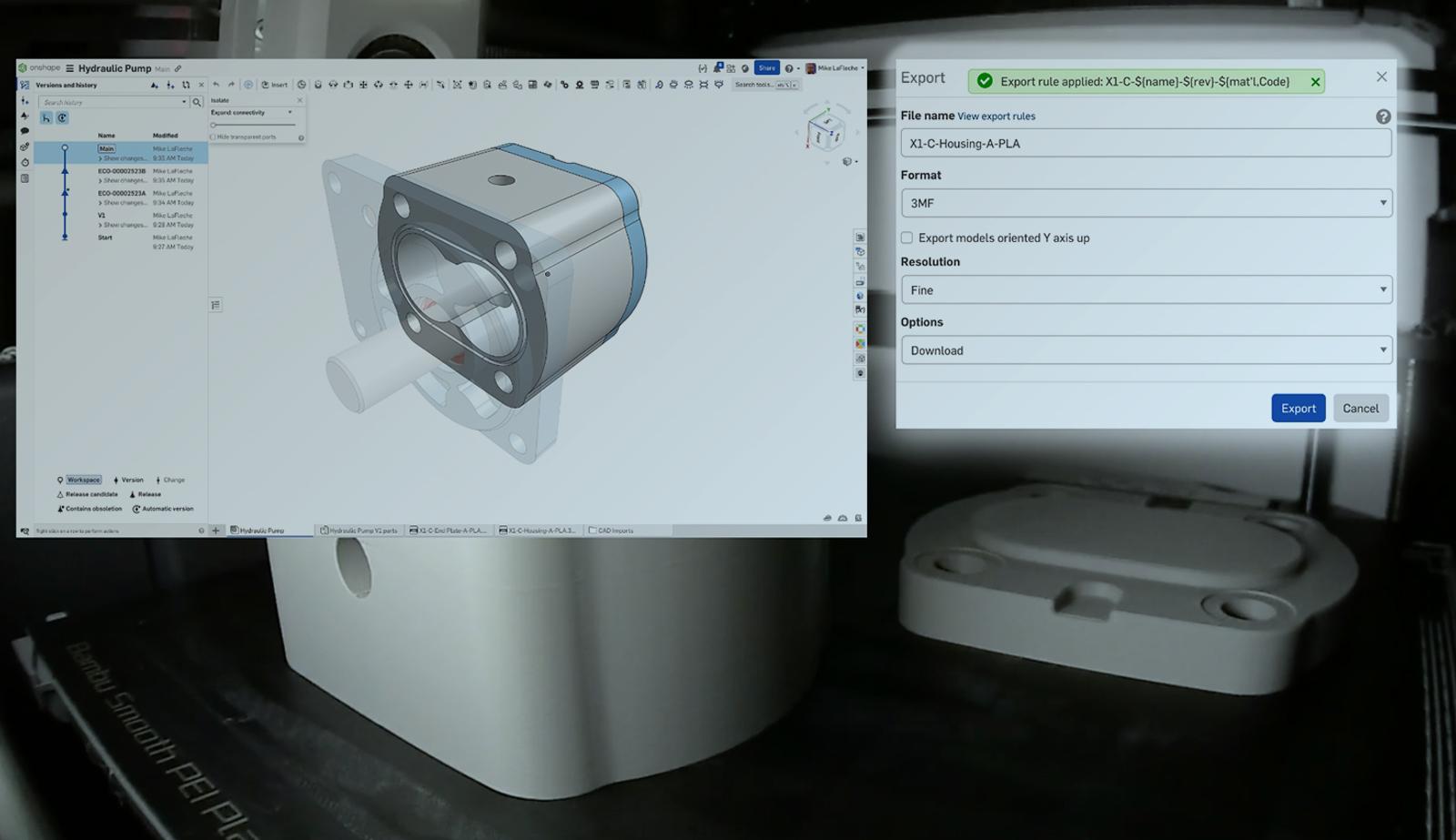Click the File name input field

click(1146, 143)
